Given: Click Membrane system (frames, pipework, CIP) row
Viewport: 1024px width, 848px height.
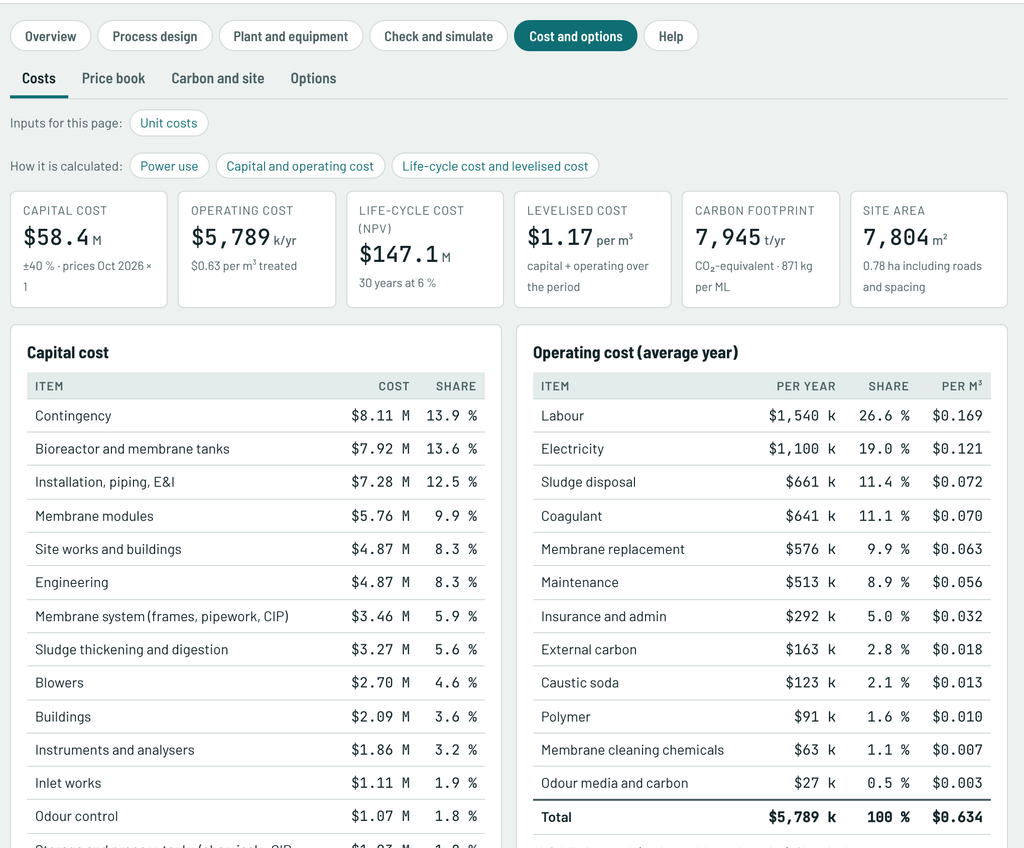Looking at the screenshot, I should pos(256,616).
